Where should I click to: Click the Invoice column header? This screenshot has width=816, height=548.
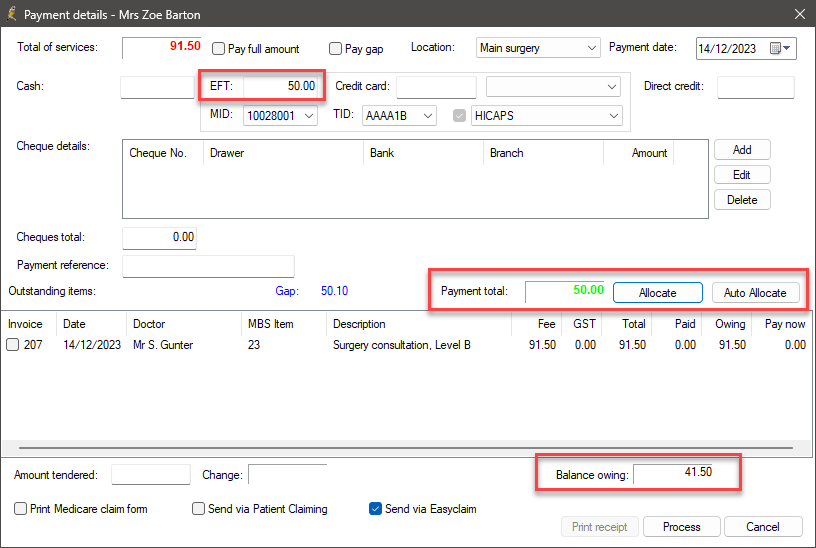point(29,324)
